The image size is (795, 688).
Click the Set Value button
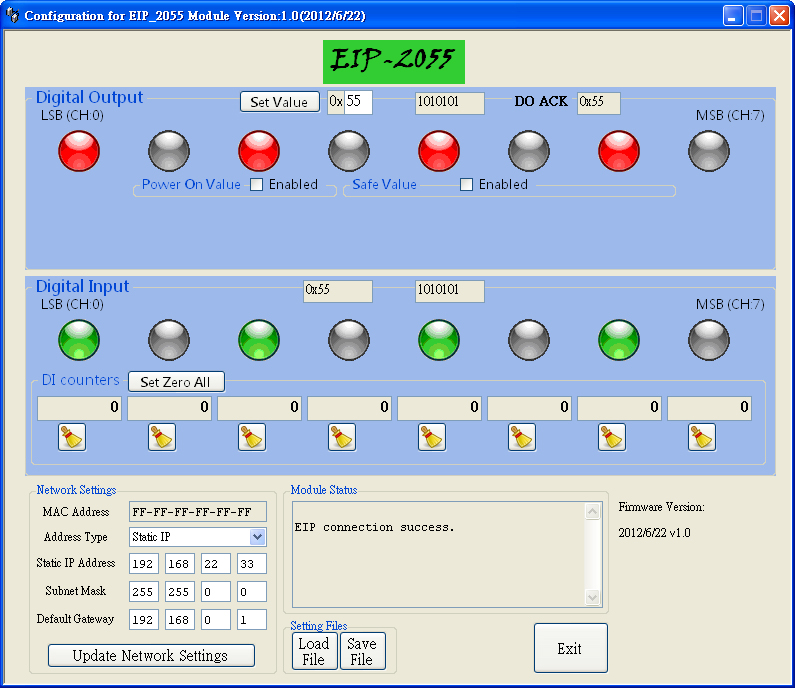point(280,102)
